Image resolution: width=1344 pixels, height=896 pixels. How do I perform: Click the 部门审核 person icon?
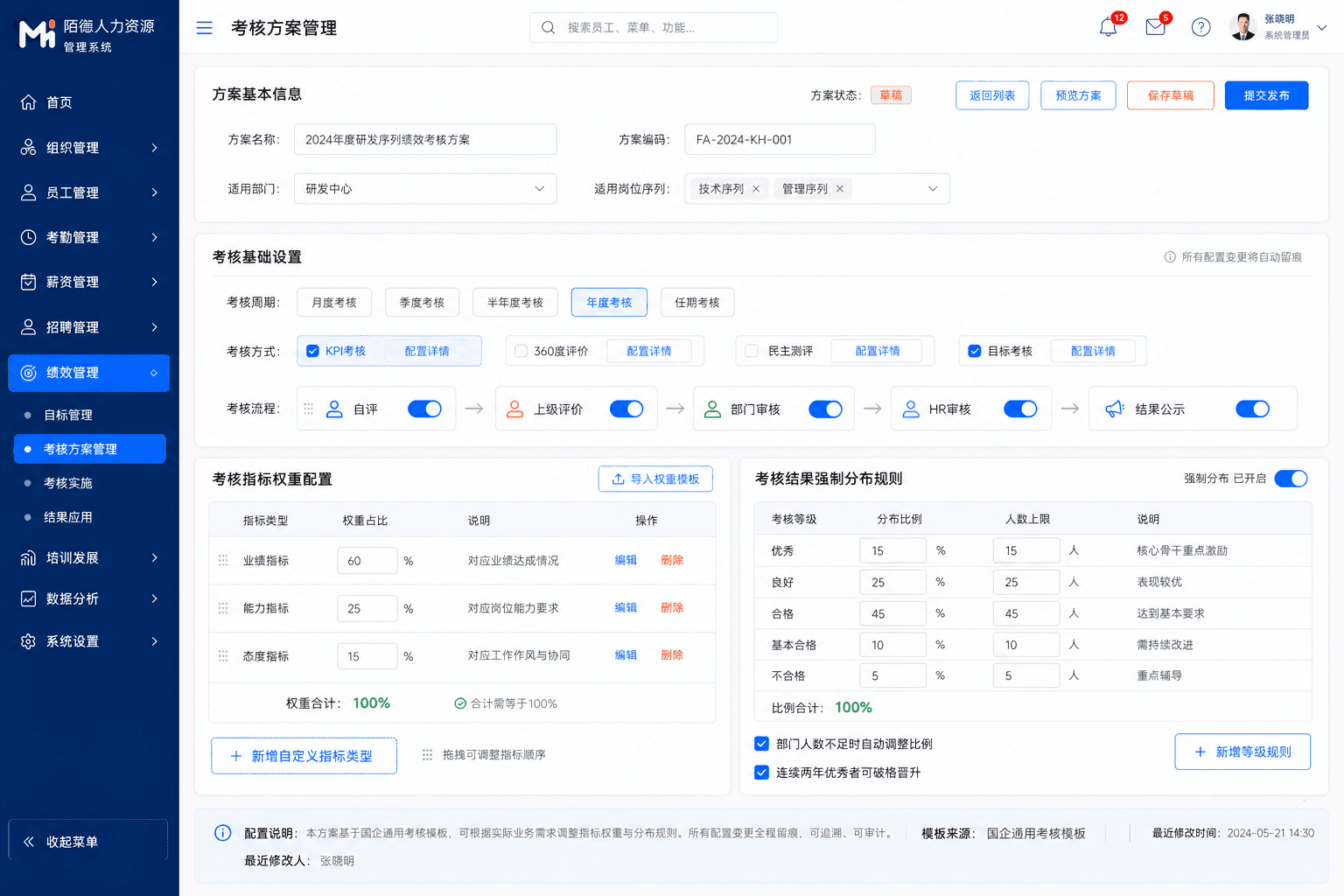712,409
